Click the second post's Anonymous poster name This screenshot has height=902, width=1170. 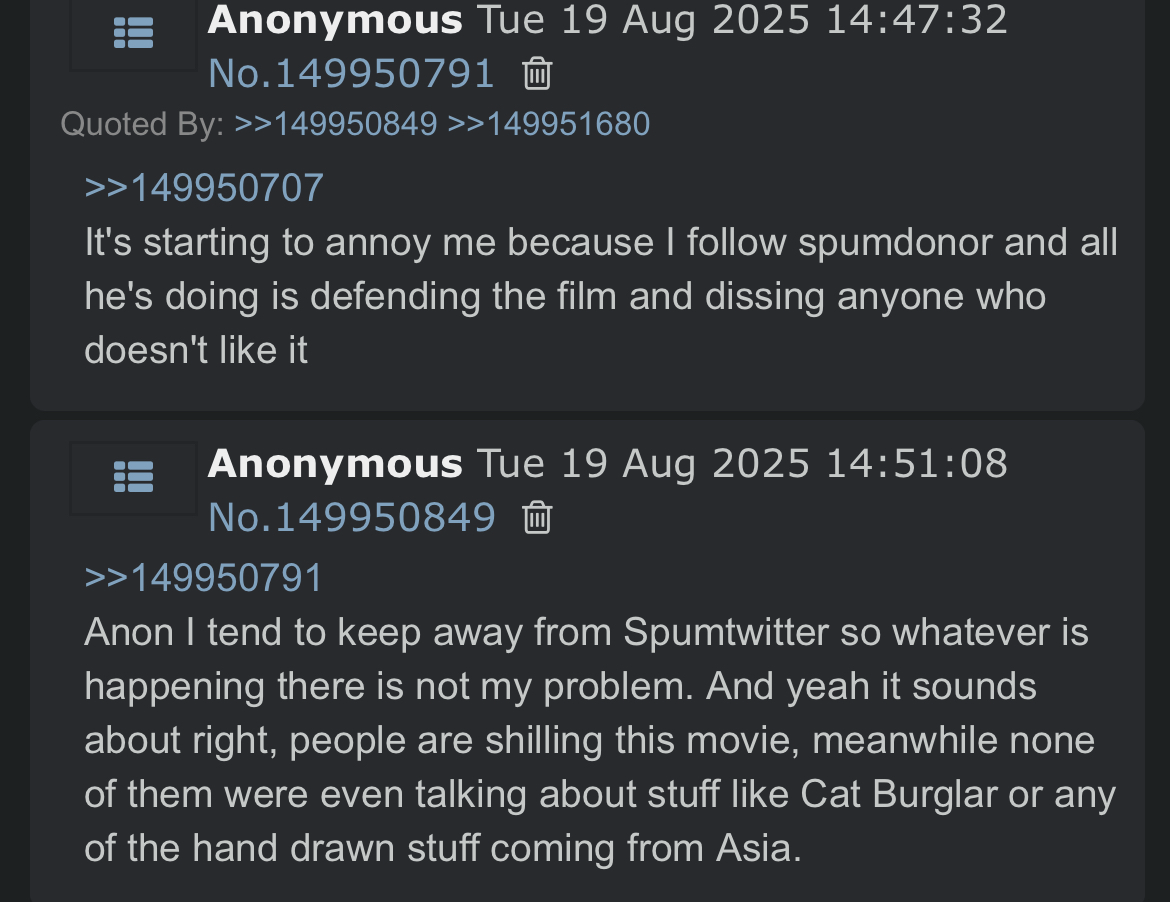coord(335,463)
